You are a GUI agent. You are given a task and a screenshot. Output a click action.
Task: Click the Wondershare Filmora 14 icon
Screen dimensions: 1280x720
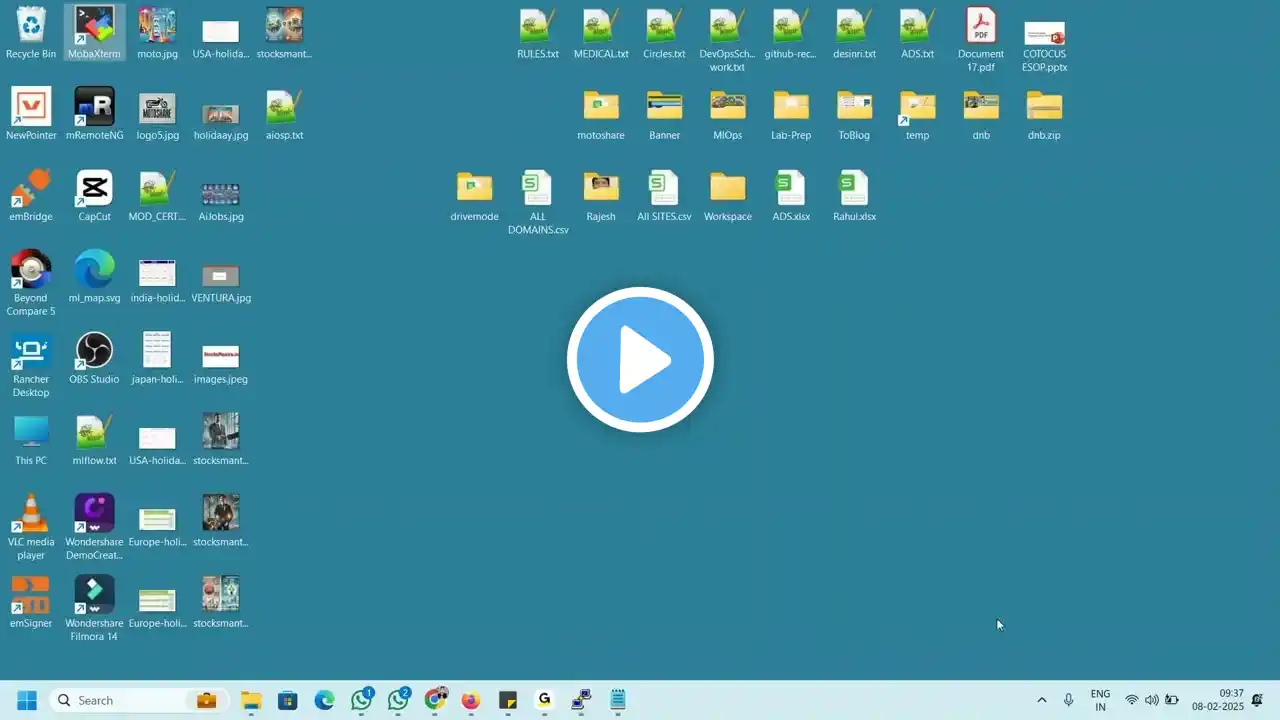tap(94, 608)
